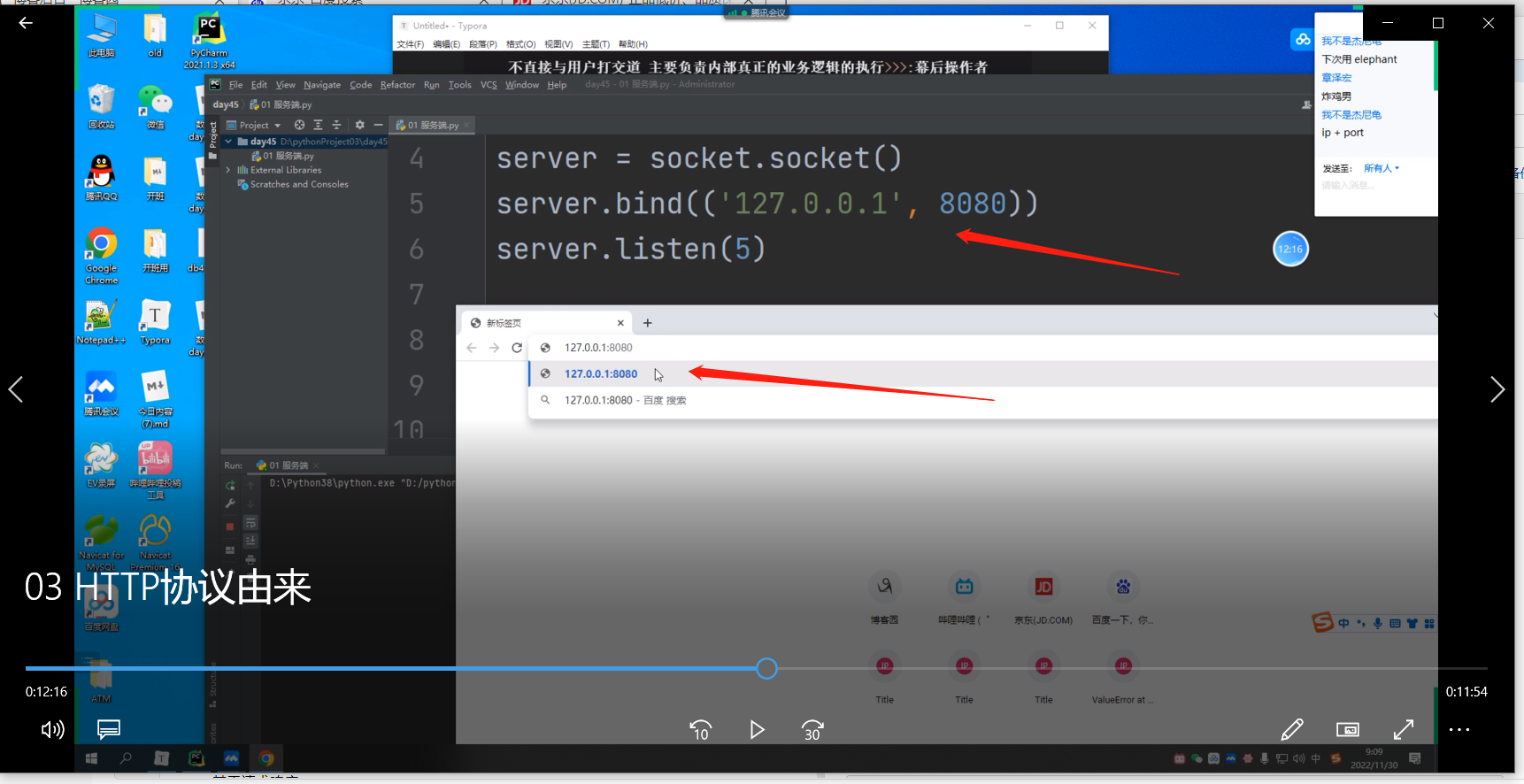
Task: Open the 博客园 shortcut in Chrome
Action: pos(884,599)
